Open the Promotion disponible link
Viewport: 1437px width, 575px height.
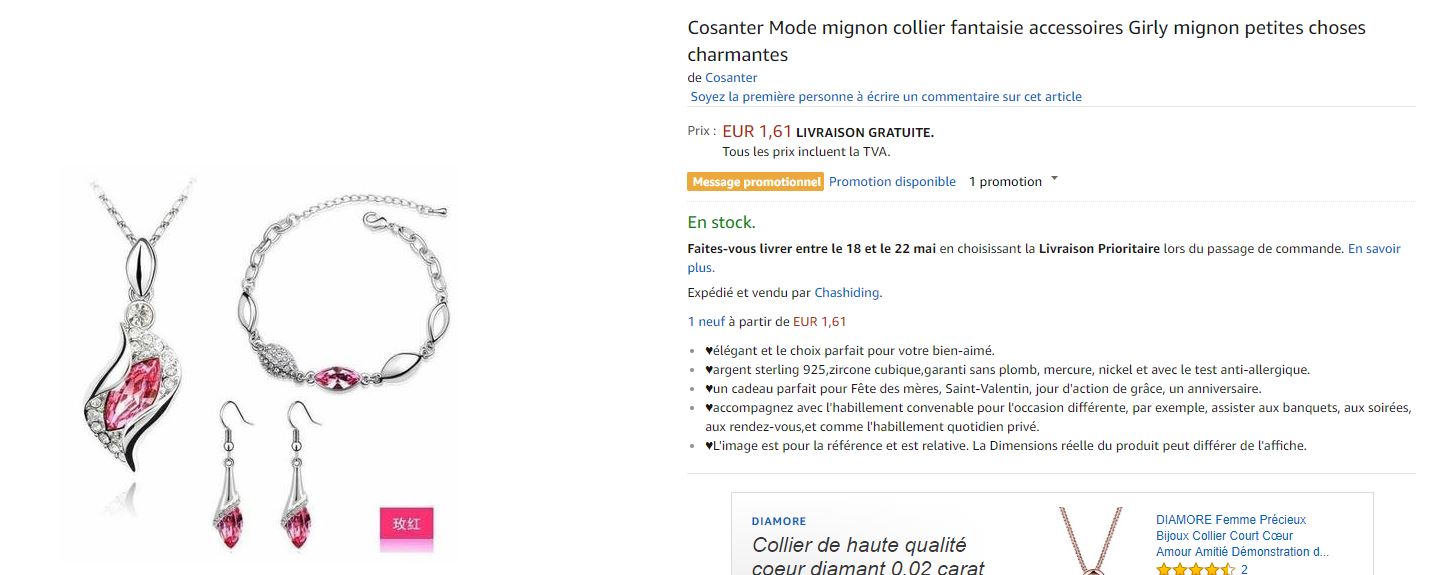pyautogui.click(x=892, y=182)
